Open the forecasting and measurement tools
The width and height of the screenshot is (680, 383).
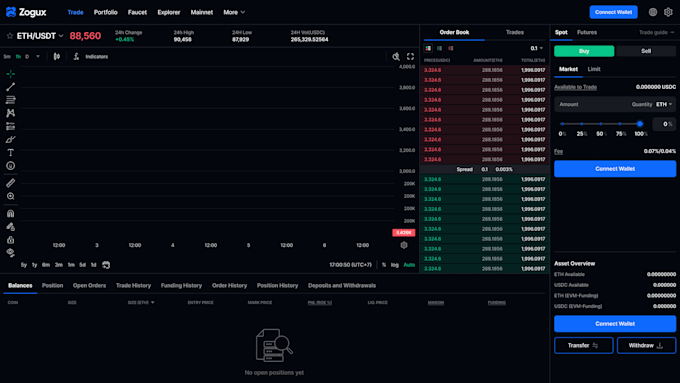click(x=10, y=126)
